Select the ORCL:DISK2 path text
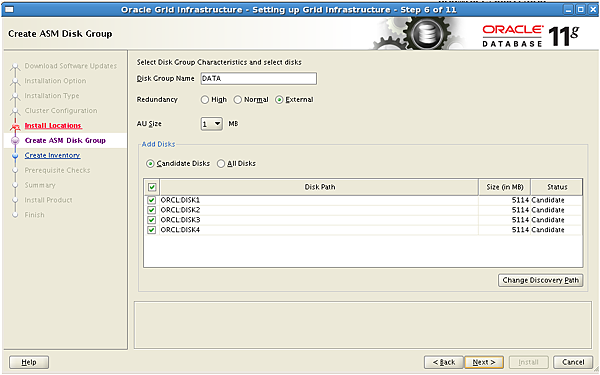Image resolution: width=600 pixels, height=375 pixels. click(180, 210)
